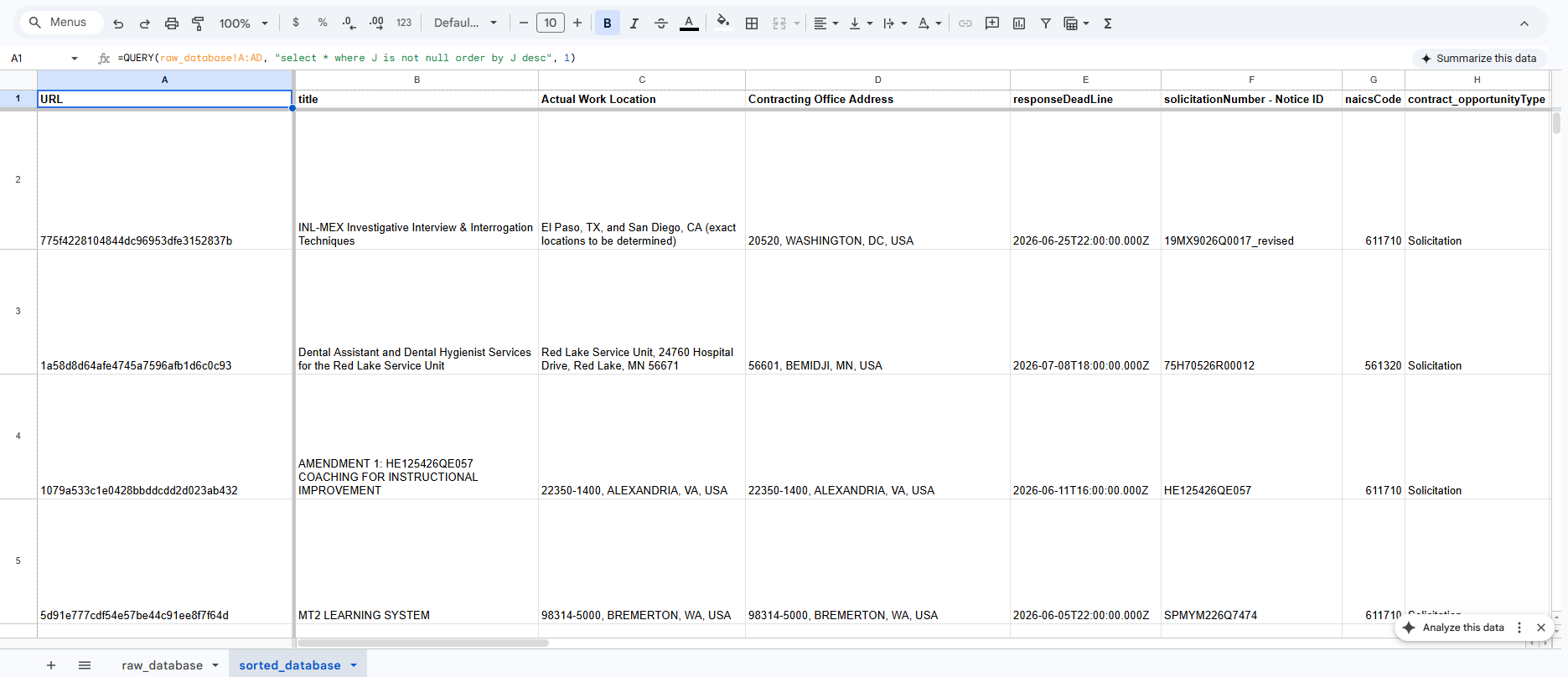Open text rotation dropdown

(x=929, y=23)
